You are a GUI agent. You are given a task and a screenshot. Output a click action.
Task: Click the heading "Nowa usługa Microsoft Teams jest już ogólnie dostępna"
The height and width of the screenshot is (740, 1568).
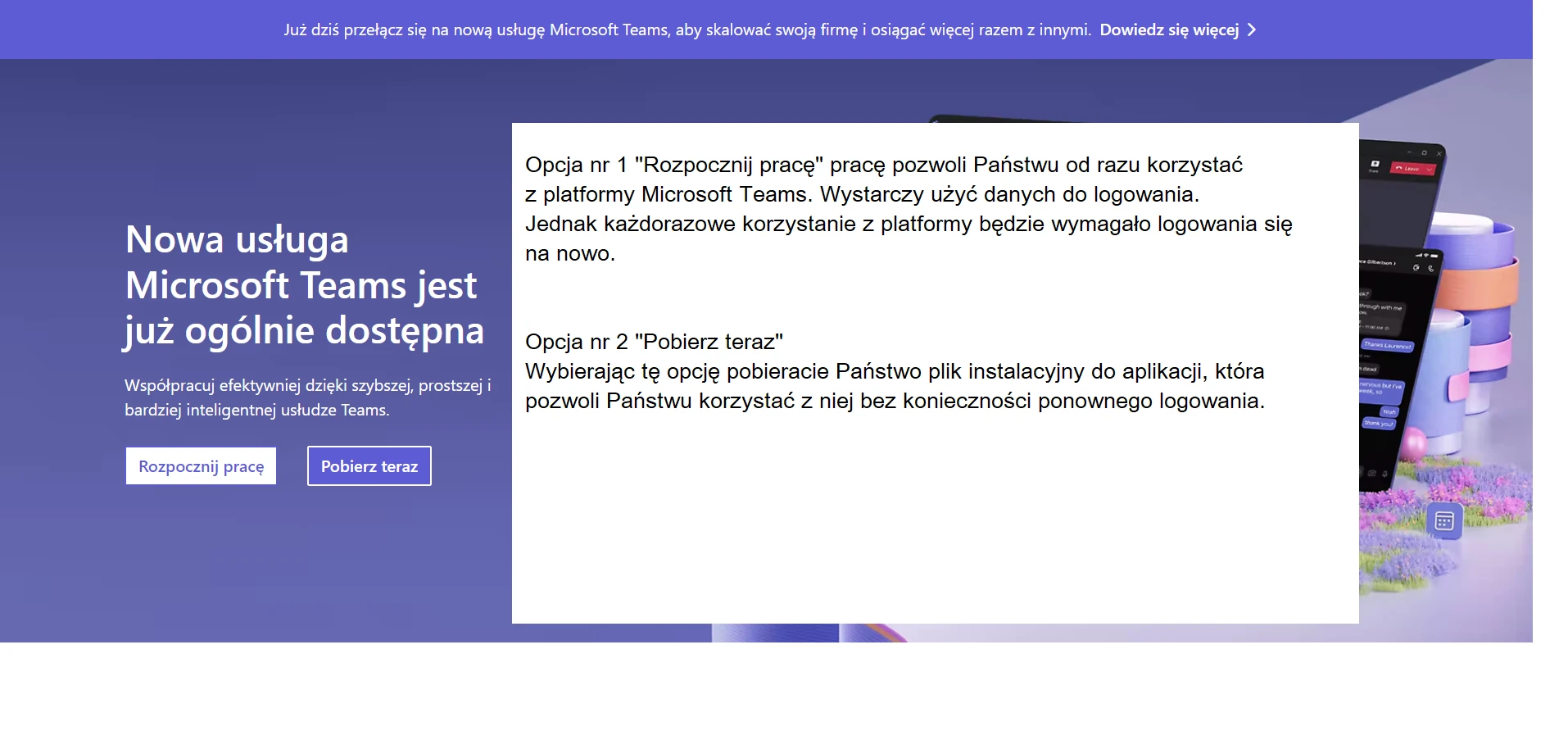click(304, 285)
